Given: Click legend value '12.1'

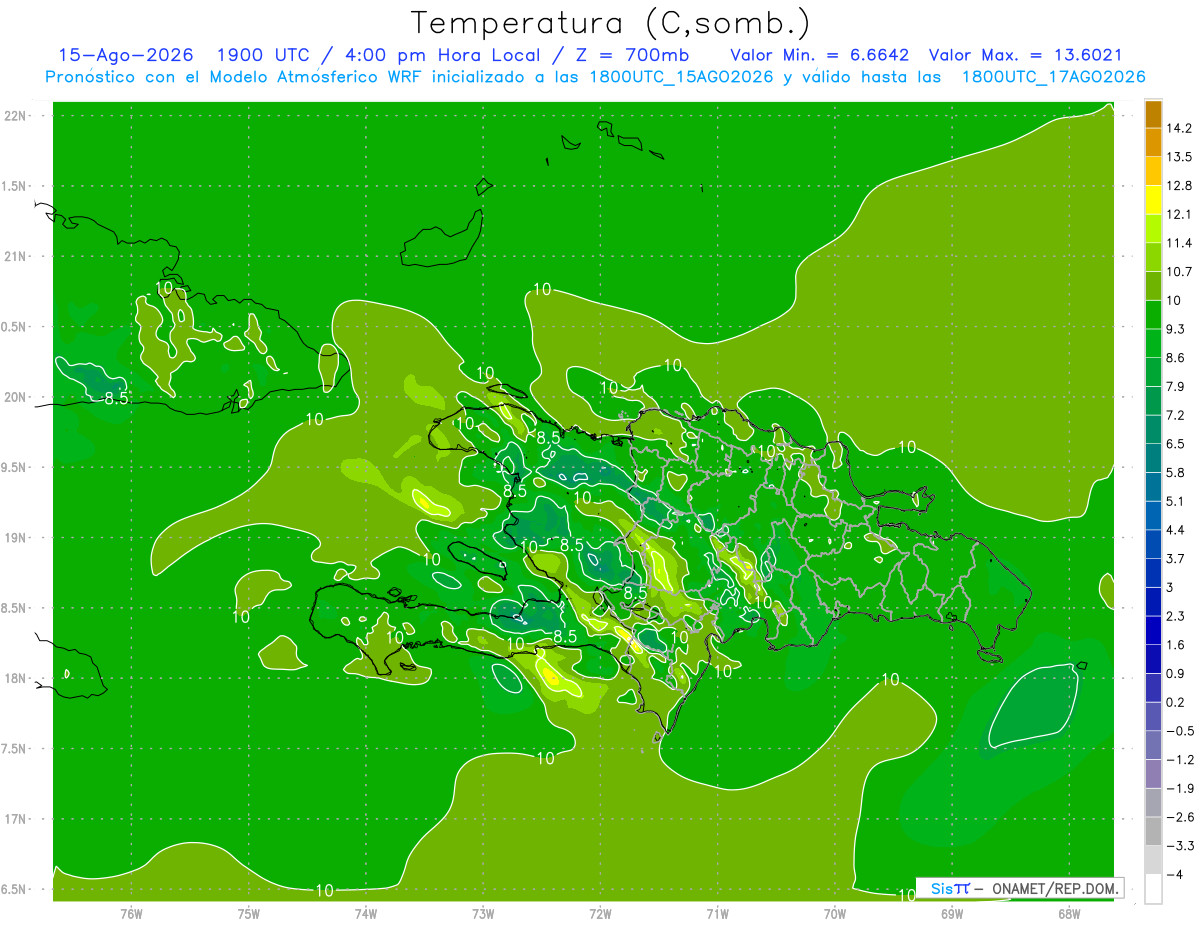Looking at the screenshot, I should (1179, 214).
